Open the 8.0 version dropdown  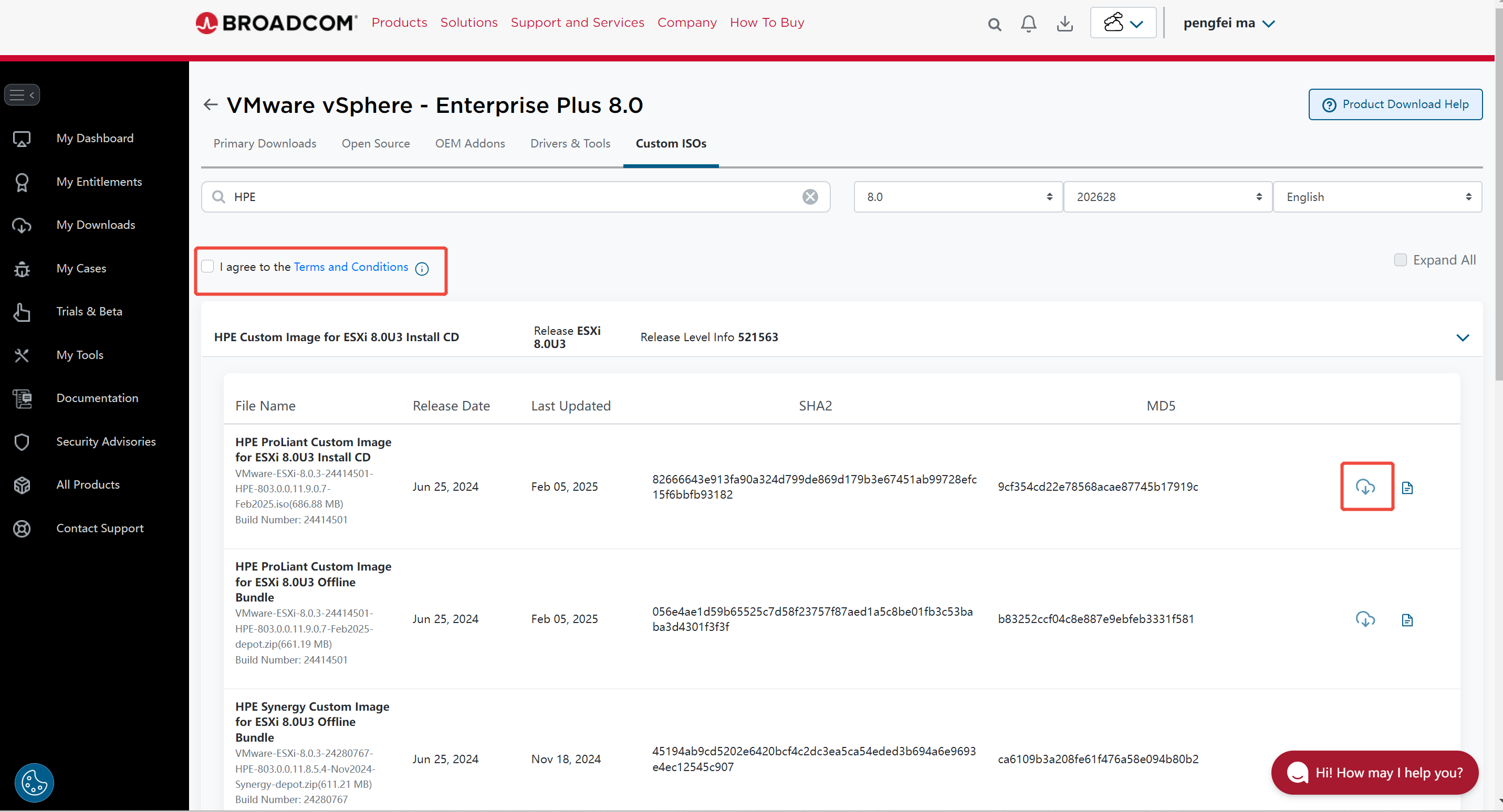coord(958,197)
